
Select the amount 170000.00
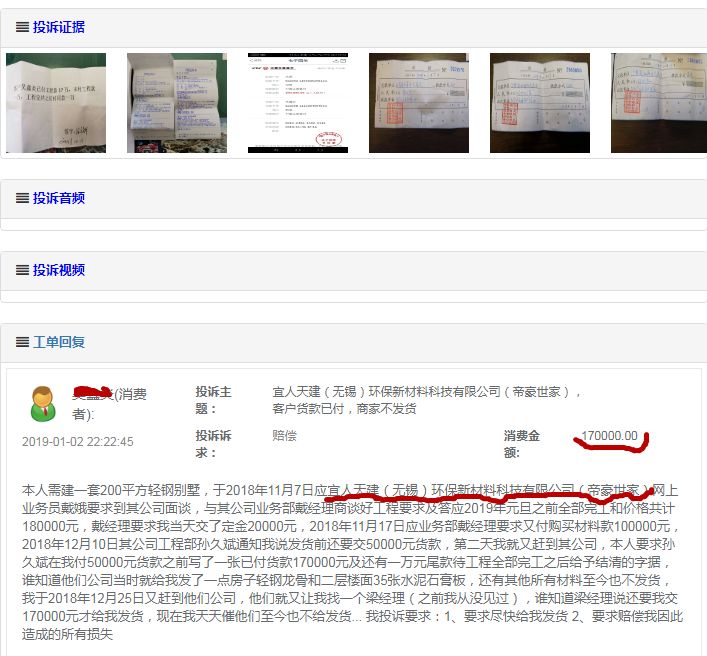tap(610, 436)
